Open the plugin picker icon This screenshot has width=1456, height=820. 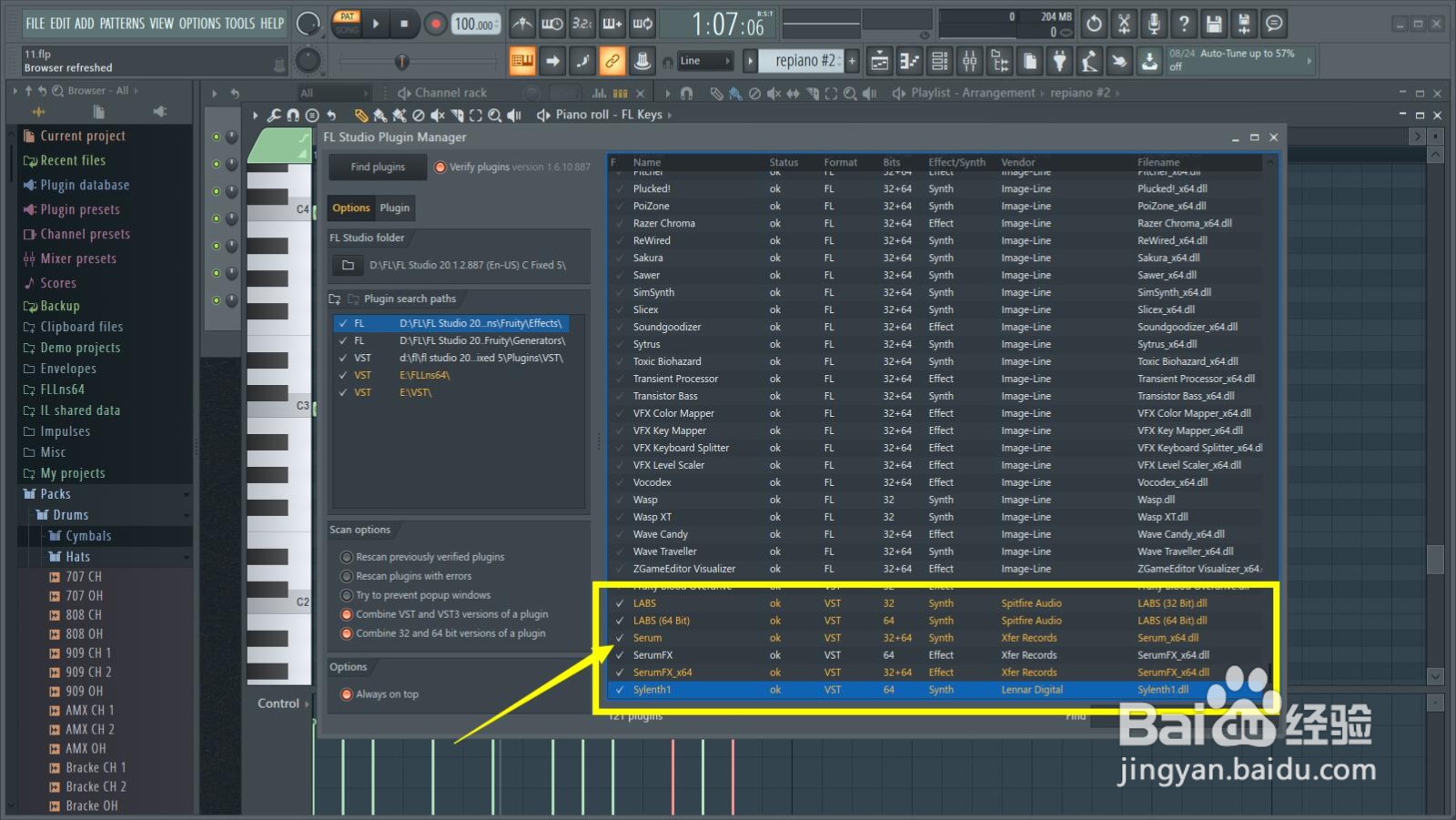tap(1059, 61)
